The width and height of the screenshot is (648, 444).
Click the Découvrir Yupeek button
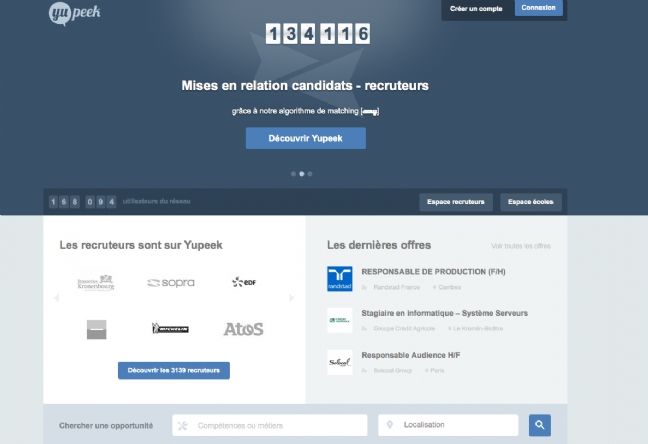point(305,138)
